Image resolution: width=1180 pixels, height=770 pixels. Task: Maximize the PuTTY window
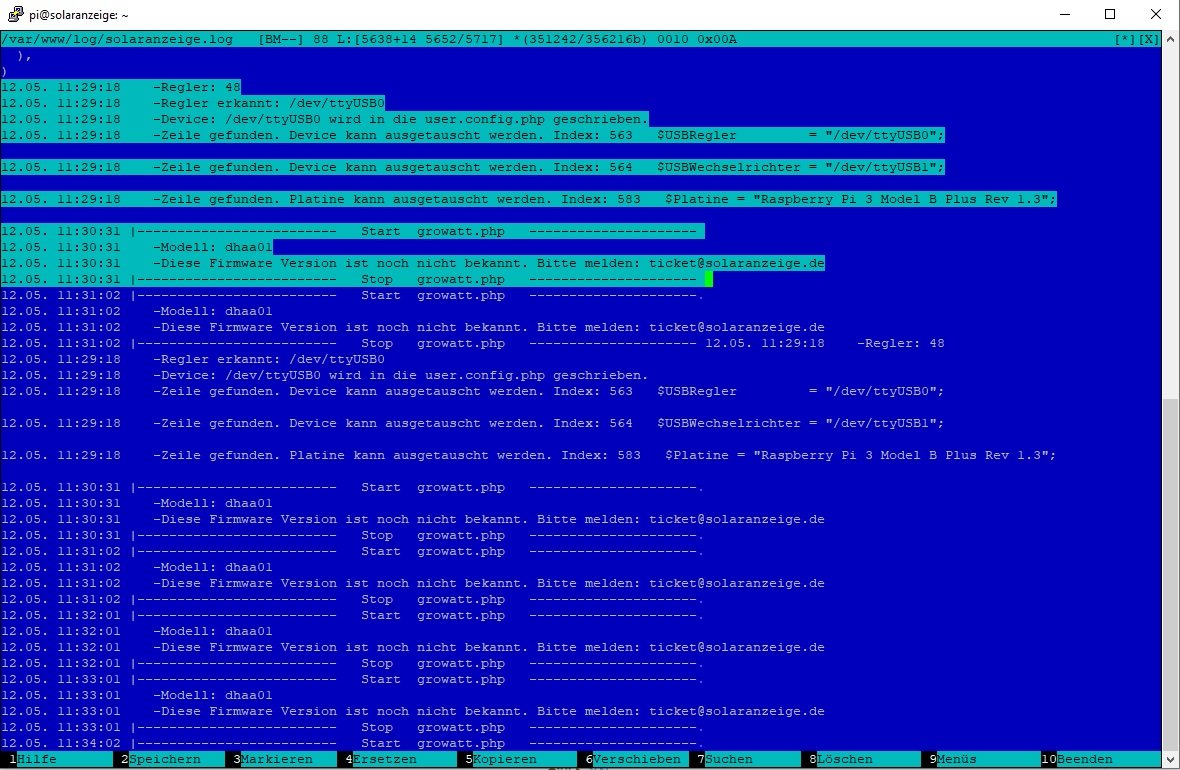pyautogui.click(x=1109, y=14)
